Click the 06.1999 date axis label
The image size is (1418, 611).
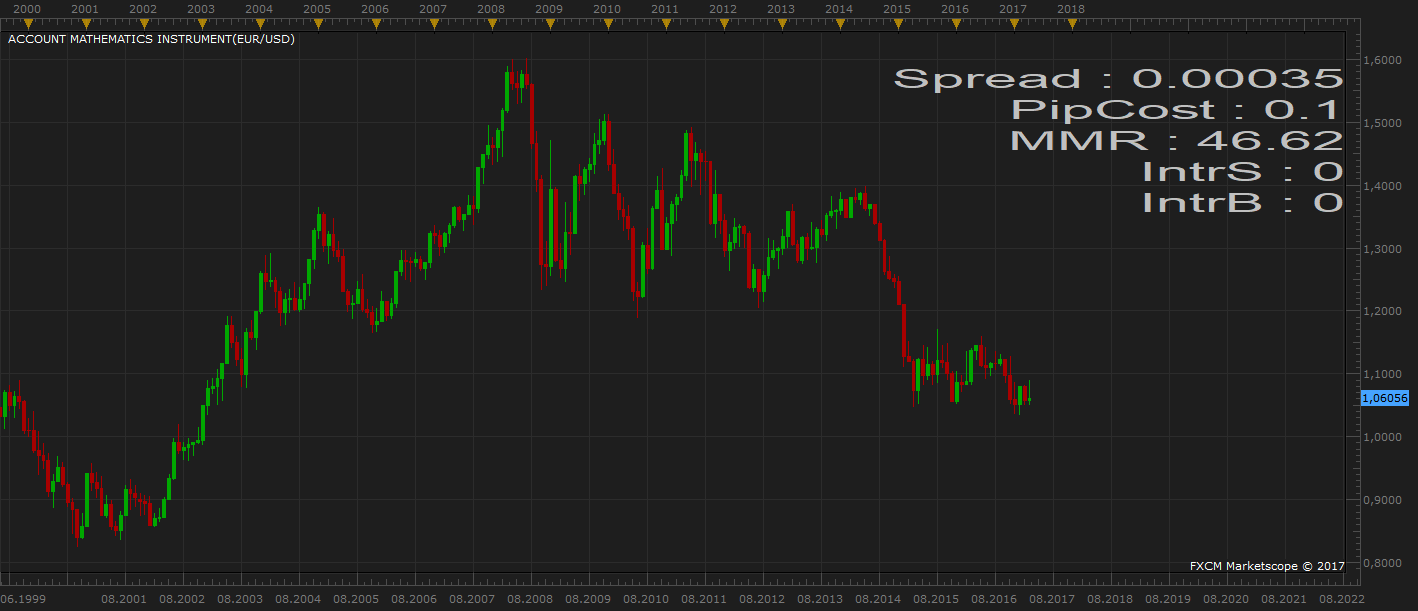(23, 599)
